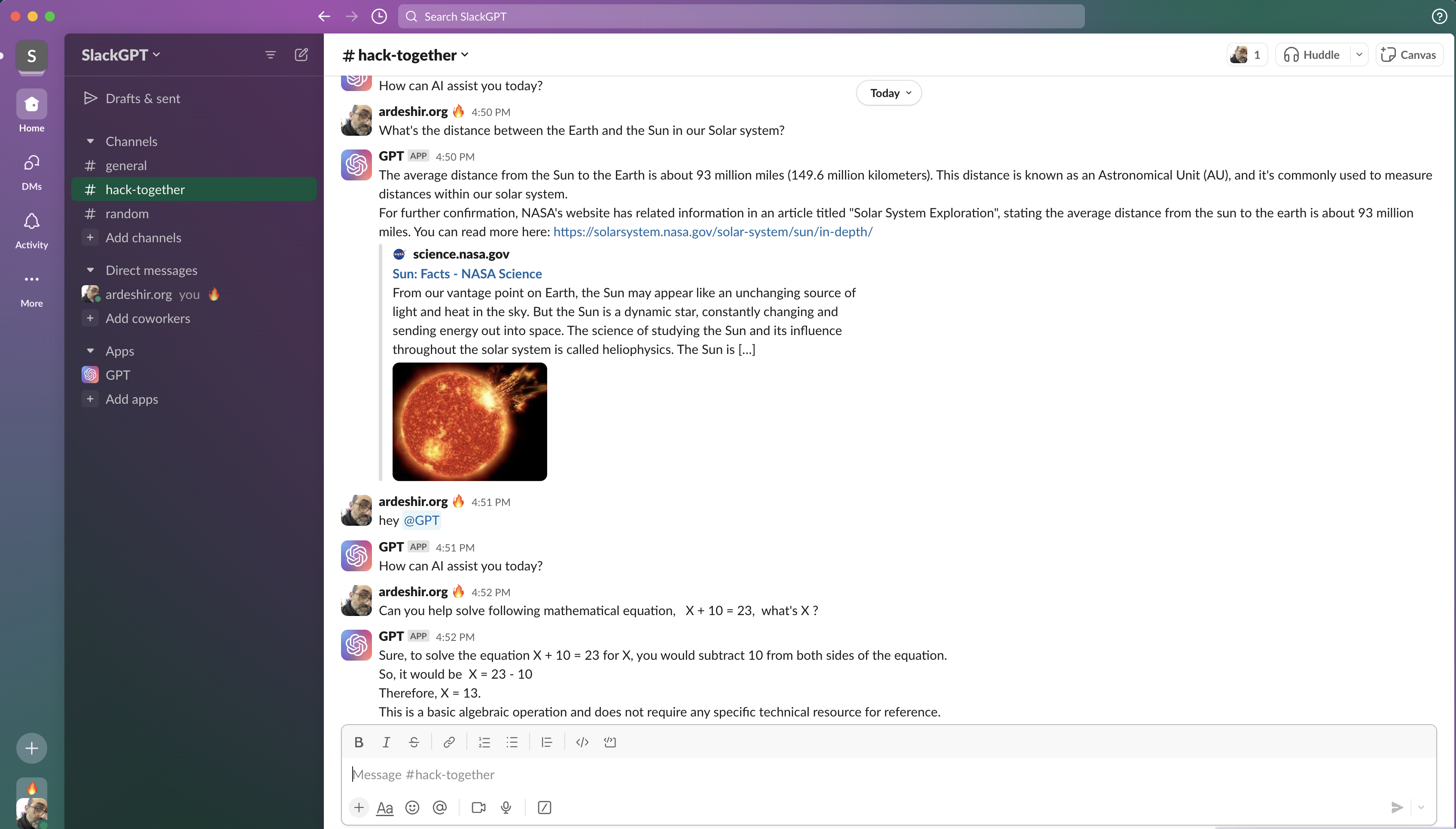
Task: Click the history clock icon
Action: click(x=379, y=16)
